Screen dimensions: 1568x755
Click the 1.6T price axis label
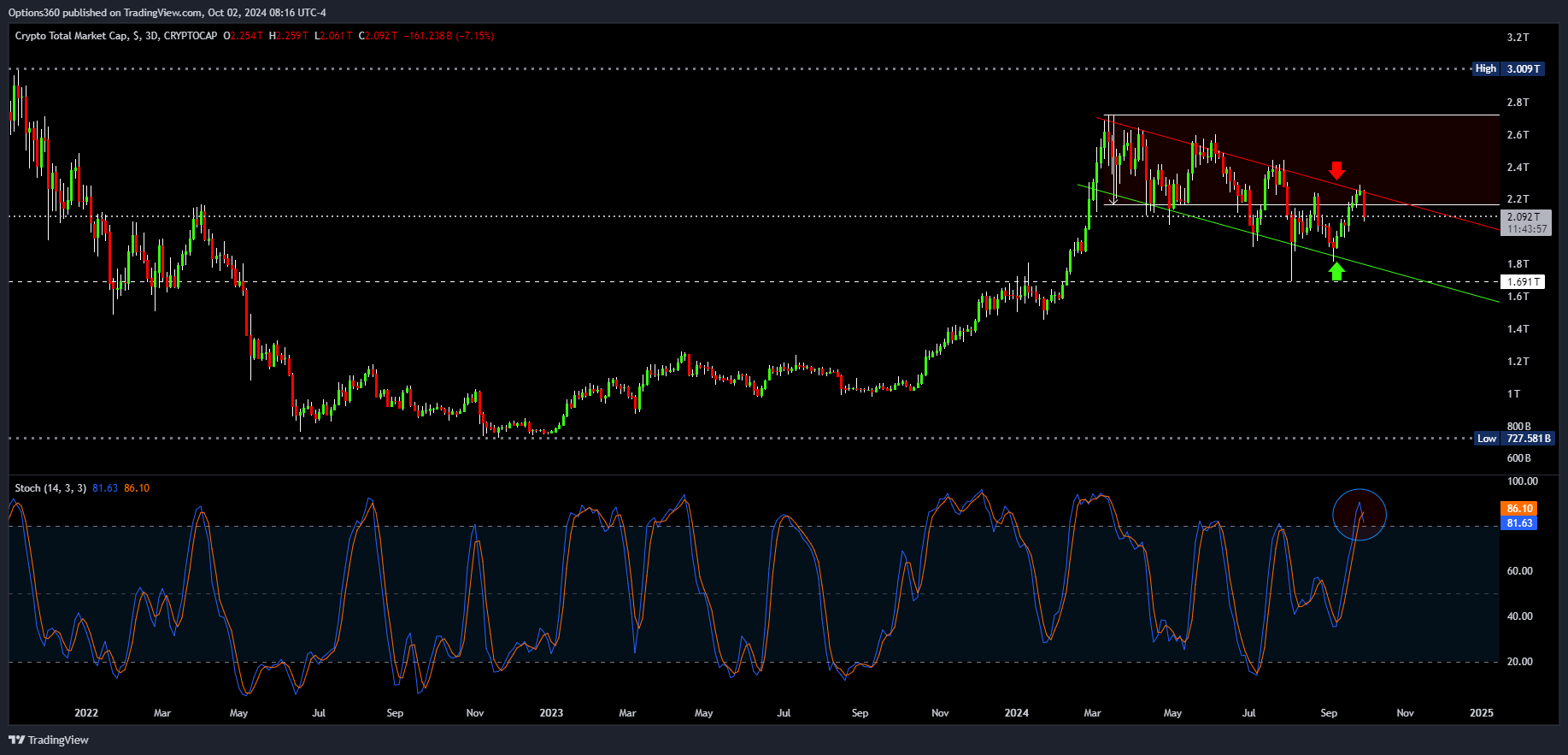tap(1518, 297)
